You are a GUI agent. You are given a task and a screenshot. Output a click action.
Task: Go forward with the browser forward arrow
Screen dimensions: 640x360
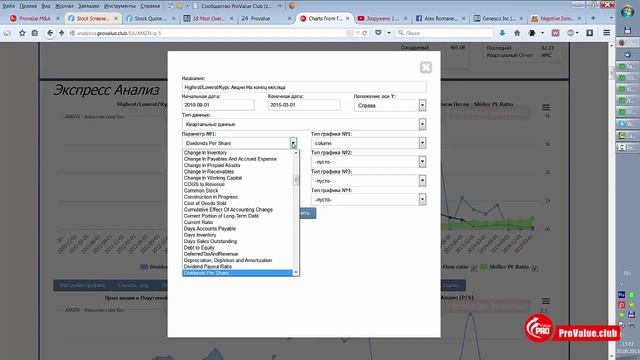61,33
